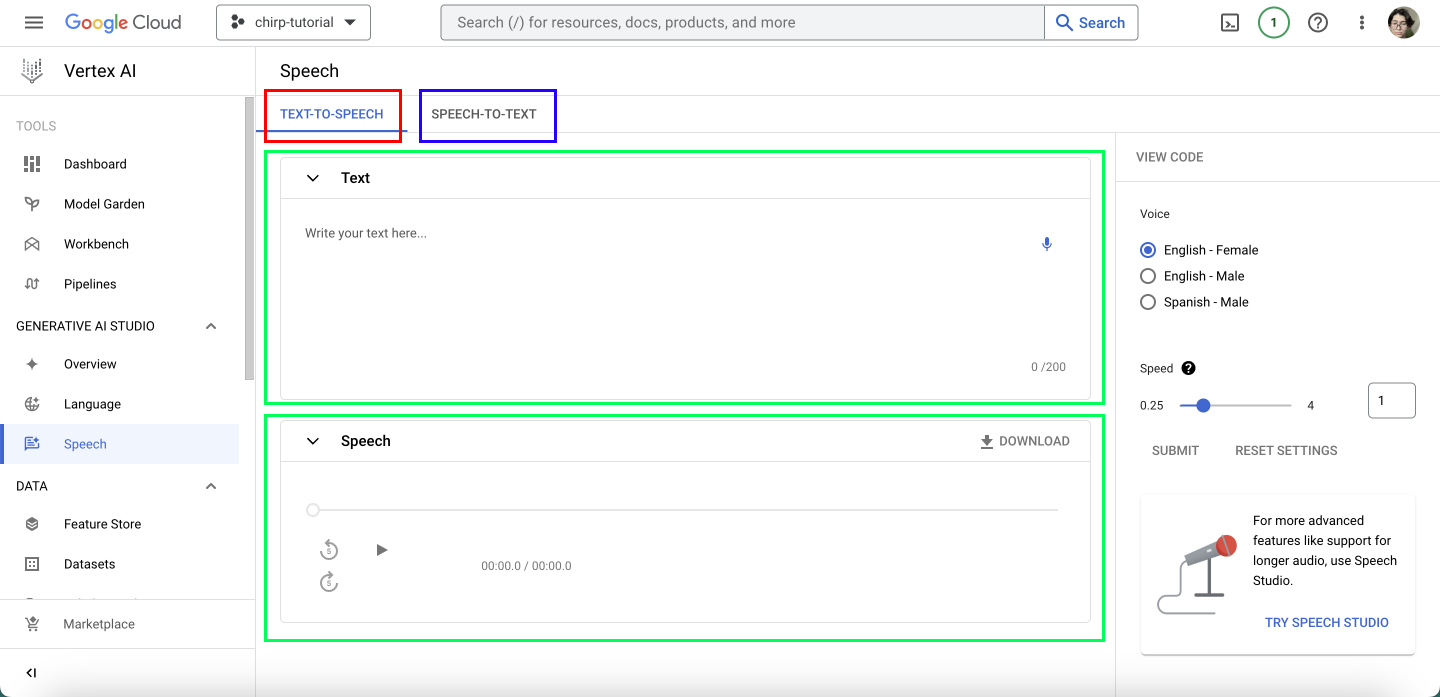Play the generated speech audio
This screenshot has height=697, width=1440.
point(381,550)
